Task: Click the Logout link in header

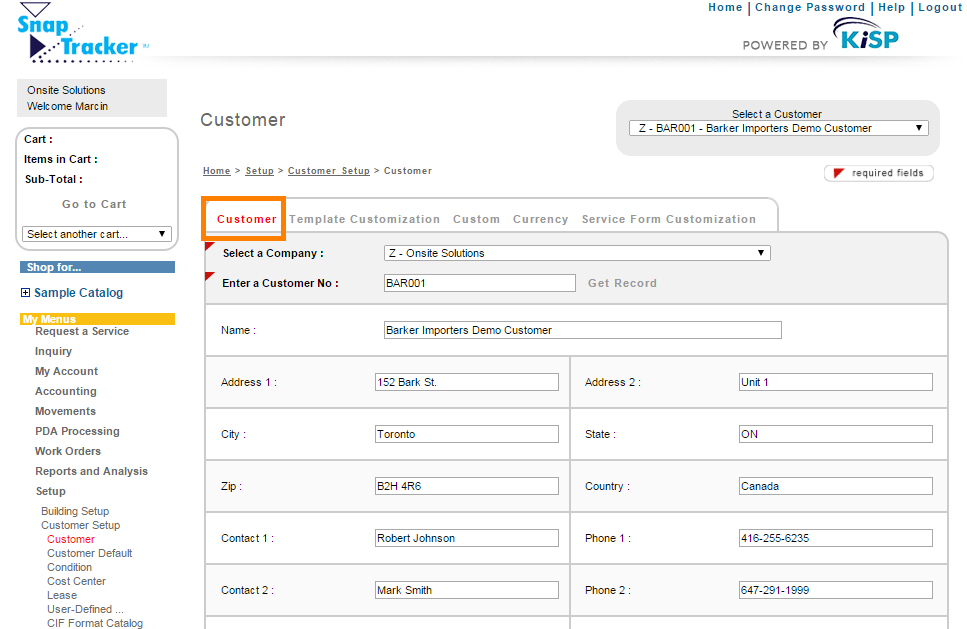Action: pos(940,8)
